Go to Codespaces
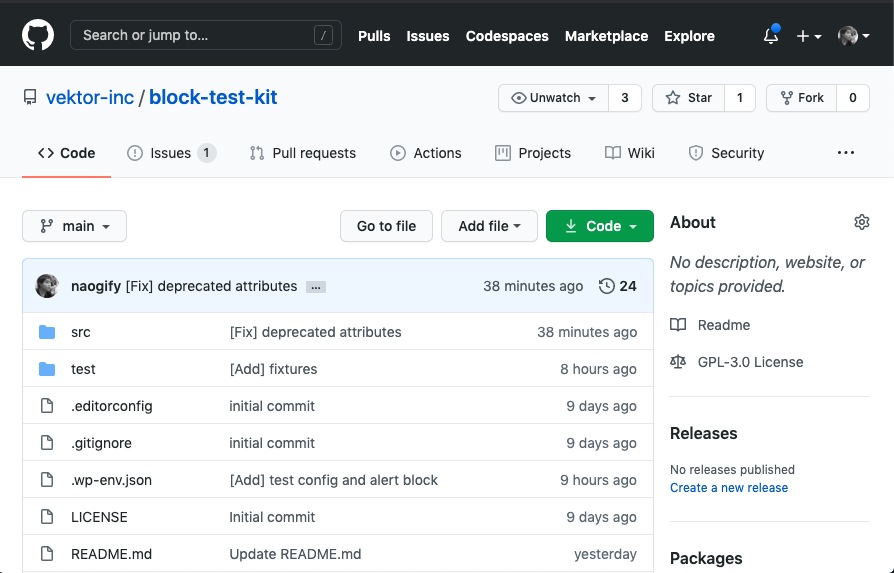894x573 pixels. tap(507, 36)
